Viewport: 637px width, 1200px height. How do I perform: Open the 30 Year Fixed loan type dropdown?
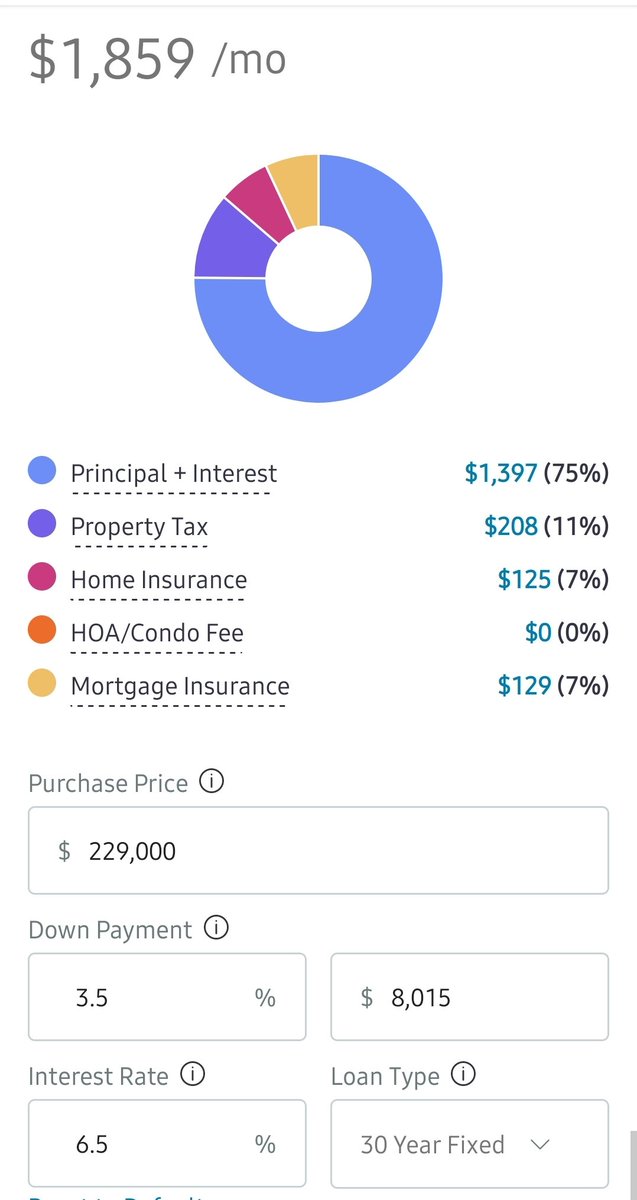point(469,1144)
